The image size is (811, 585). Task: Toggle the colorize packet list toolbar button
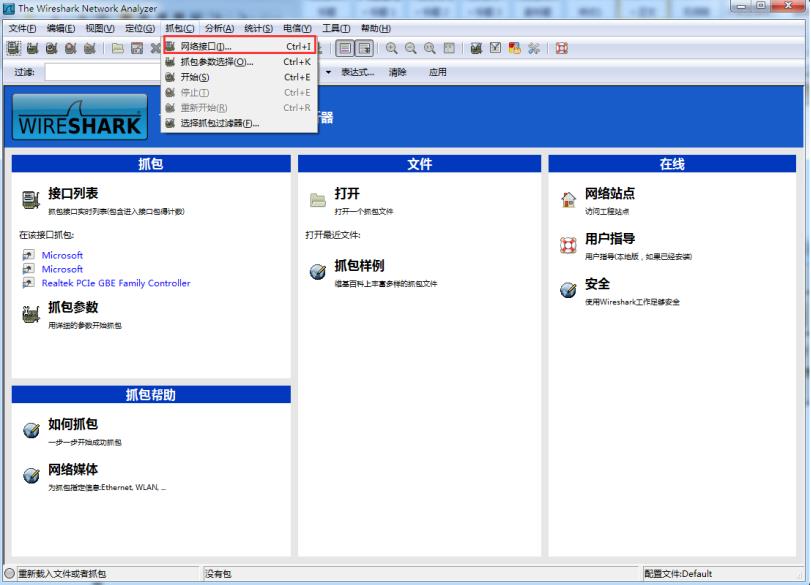click(345, 49)
